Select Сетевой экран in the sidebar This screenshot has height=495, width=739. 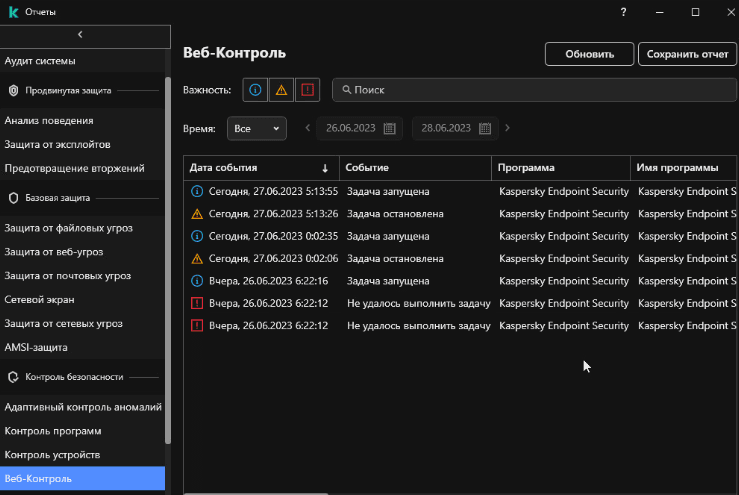click(x=39, y=299)
